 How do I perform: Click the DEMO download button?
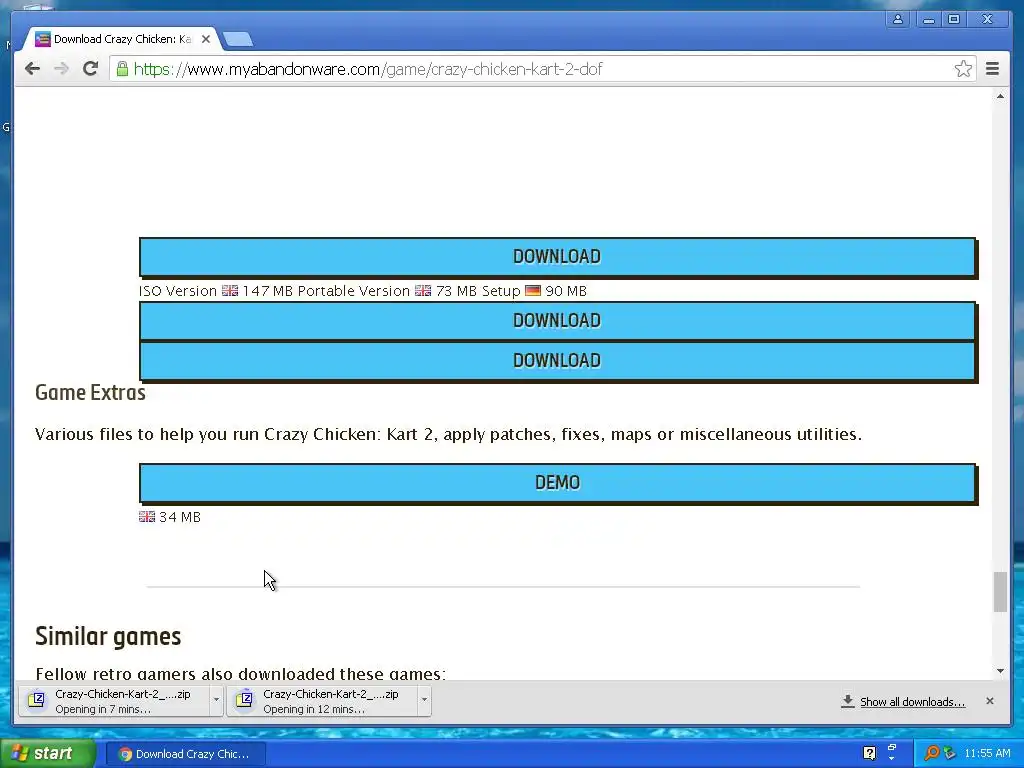(558, 483)
